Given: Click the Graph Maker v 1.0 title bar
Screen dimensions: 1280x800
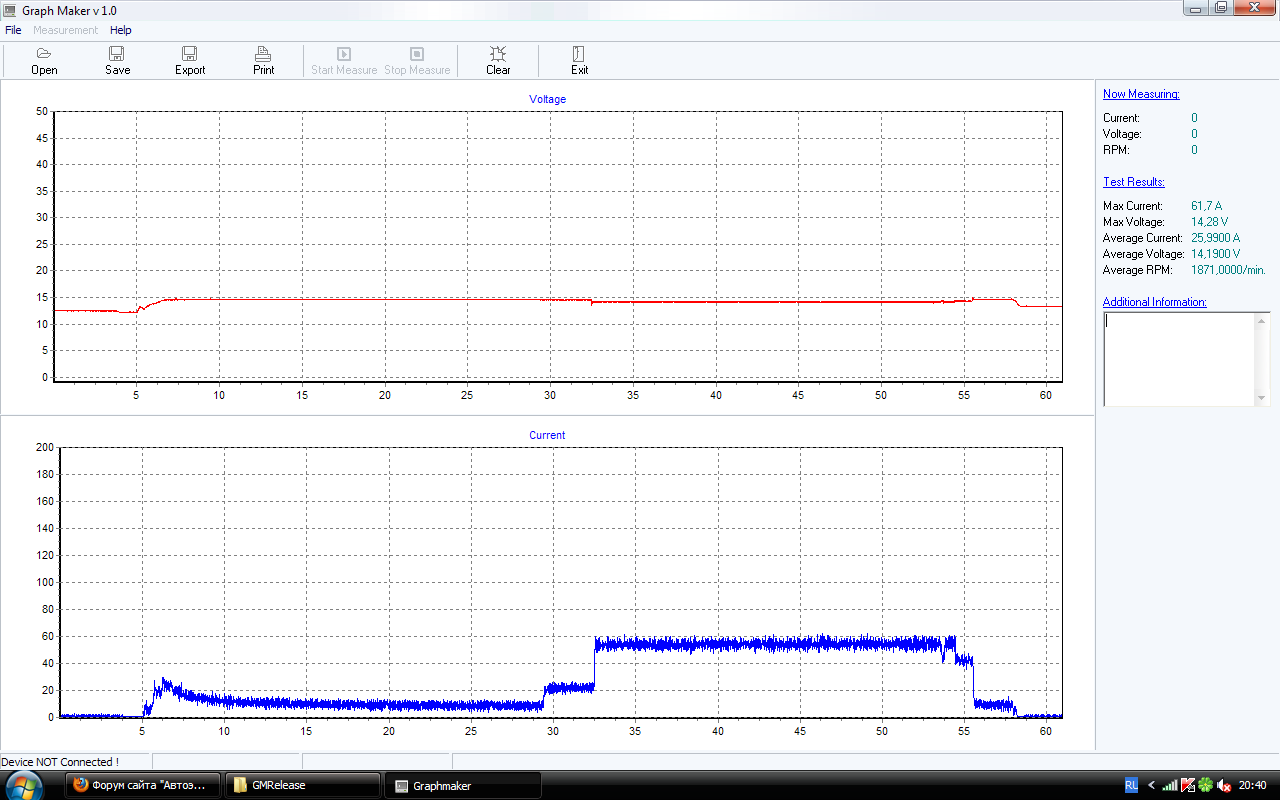Looking at the screenshot, I should [x=590, y=10].
